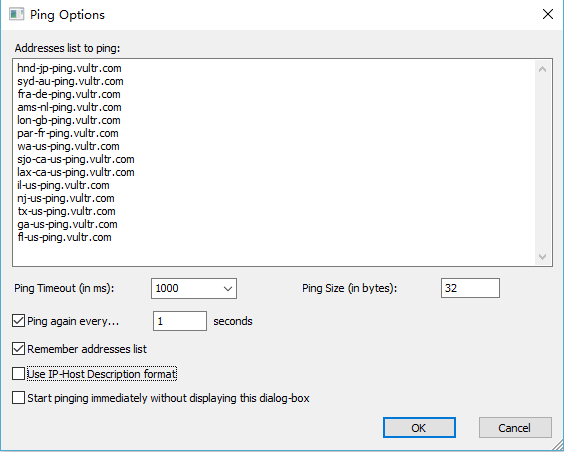Image resolution: width=564 pixels, height=452 pixels.
Task: Close the Ping Options dialog
Action: click(x=547, y=14)
